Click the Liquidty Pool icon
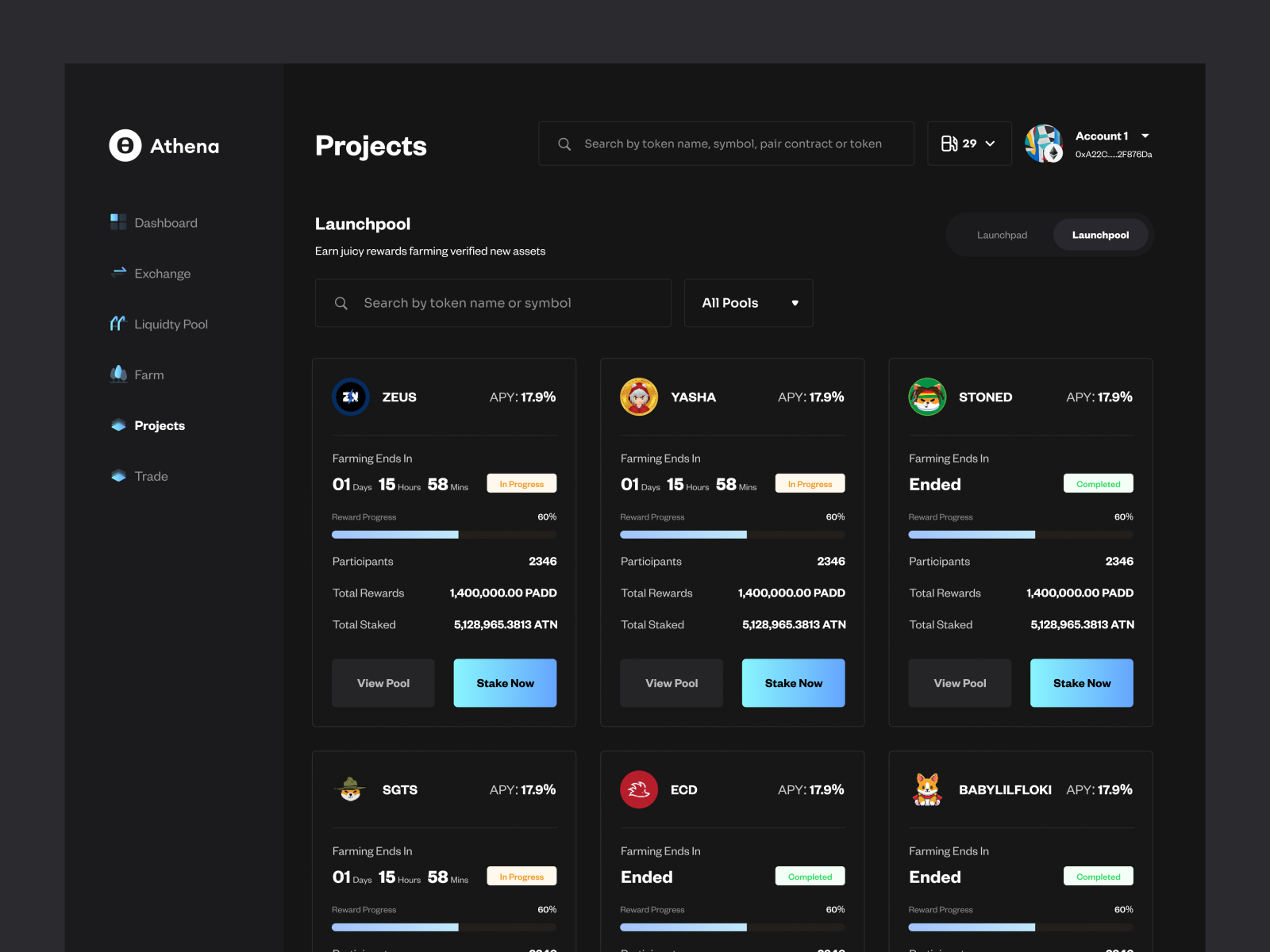This screenshot has width=1270, height=952. tap(117, 324)
